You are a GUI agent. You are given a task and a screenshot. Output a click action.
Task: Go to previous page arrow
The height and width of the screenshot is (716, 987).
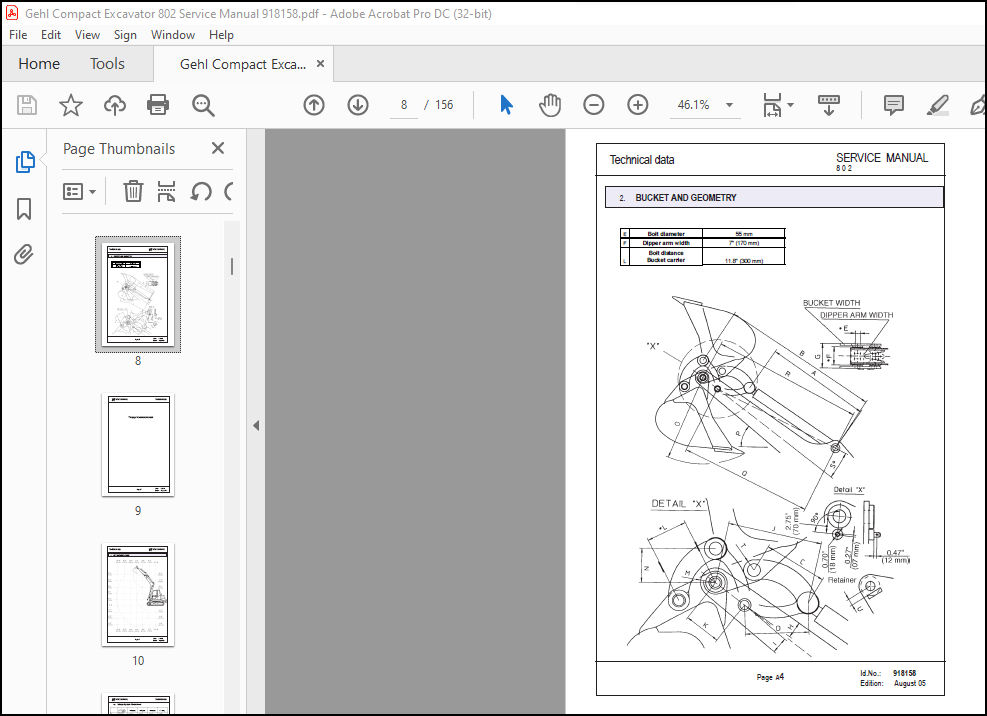coord(313,105)
